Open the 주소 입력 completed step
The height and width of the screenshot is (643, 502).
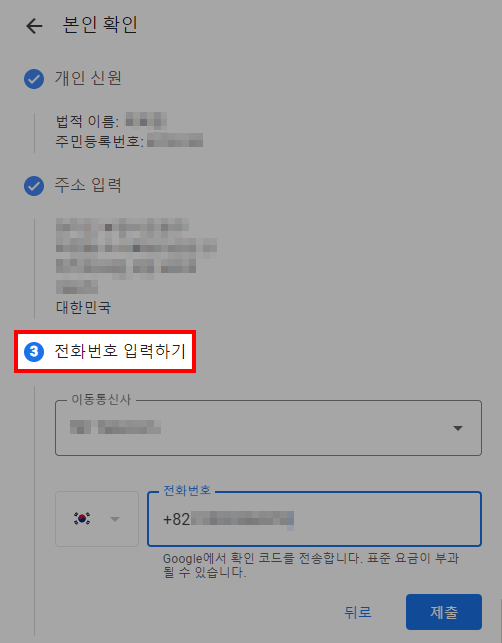pyautogui.click(x=88, y=185)
